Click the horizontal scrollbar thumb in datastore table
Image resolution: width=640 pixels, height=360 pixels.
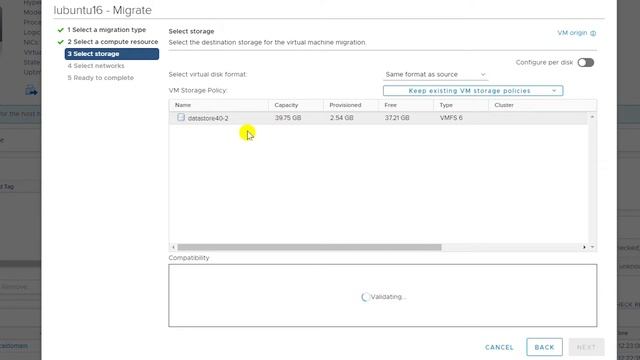[x=309, y=247]
